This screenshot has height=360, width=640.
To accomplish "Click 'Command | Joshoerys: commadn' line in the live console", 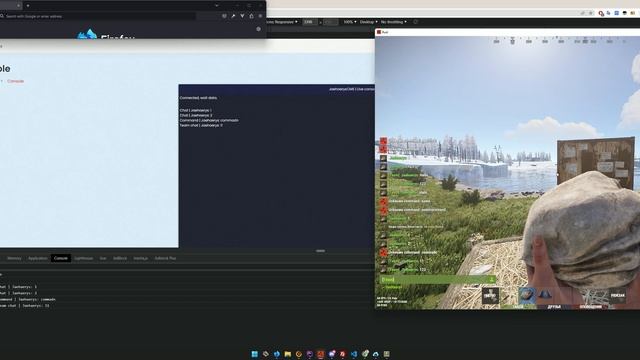I will (x=209, y=120).
